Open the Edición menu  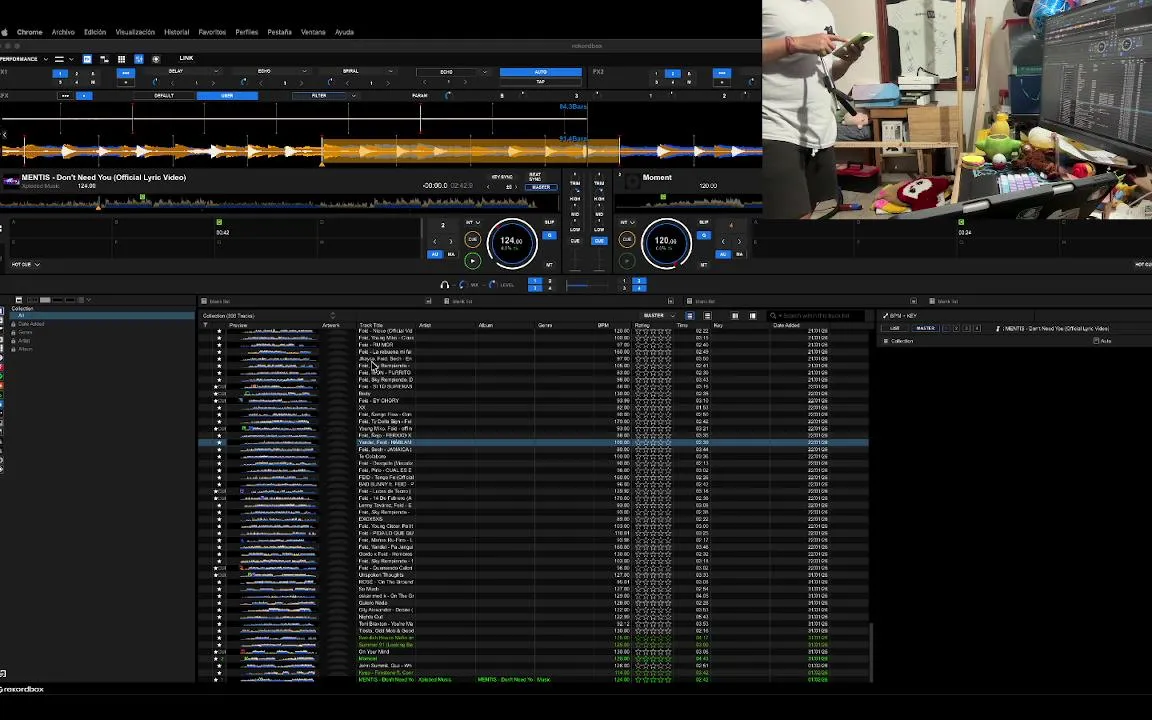pos(95,32)
